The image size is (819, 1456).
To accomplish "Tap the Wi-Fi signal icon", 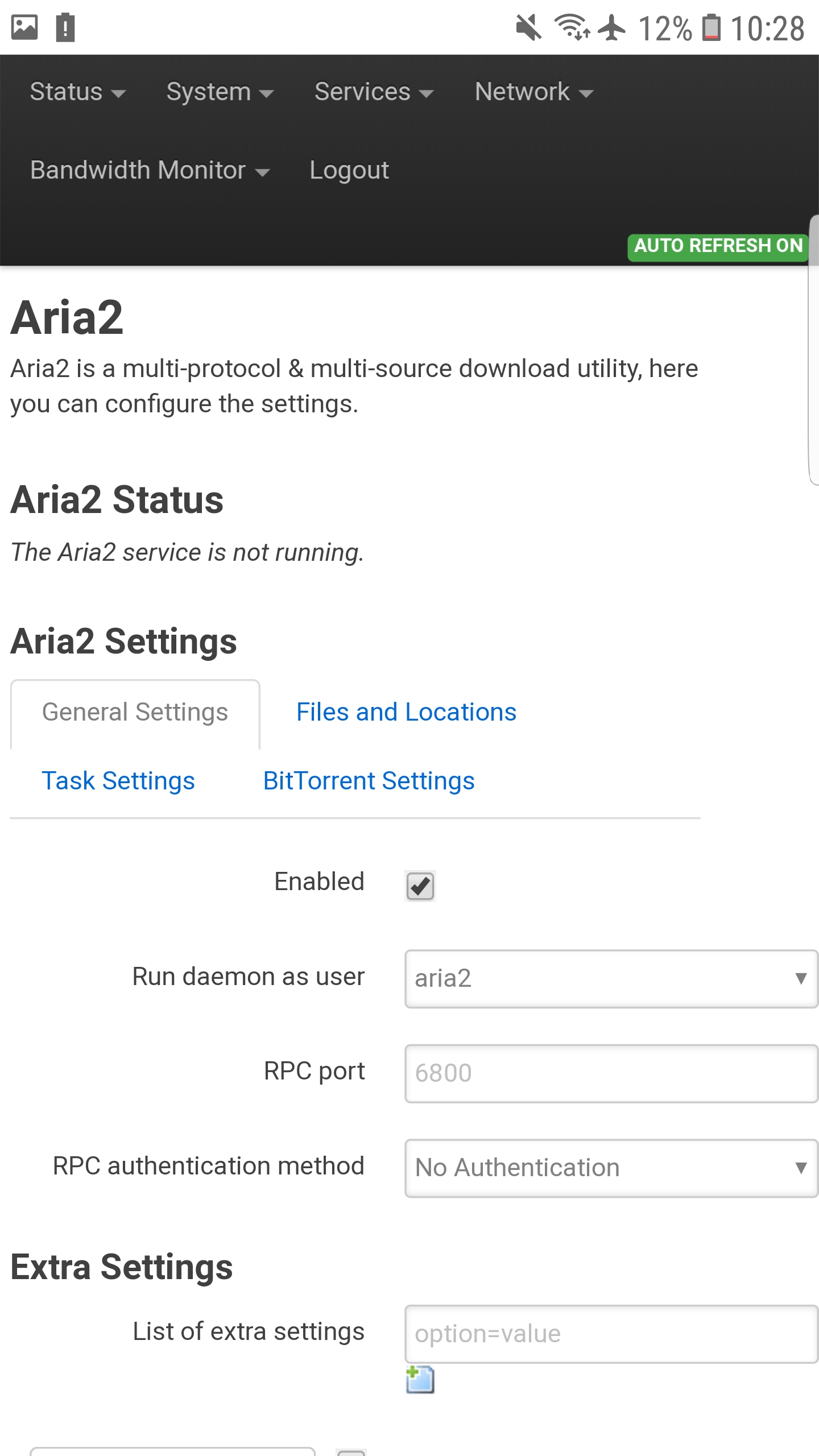I will click(x=572, y=27).
